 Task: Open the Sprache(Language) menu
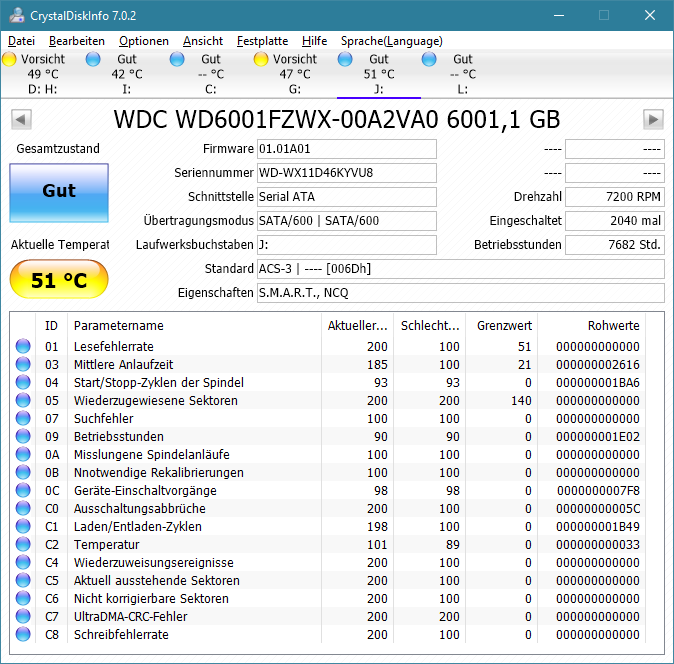392,41
